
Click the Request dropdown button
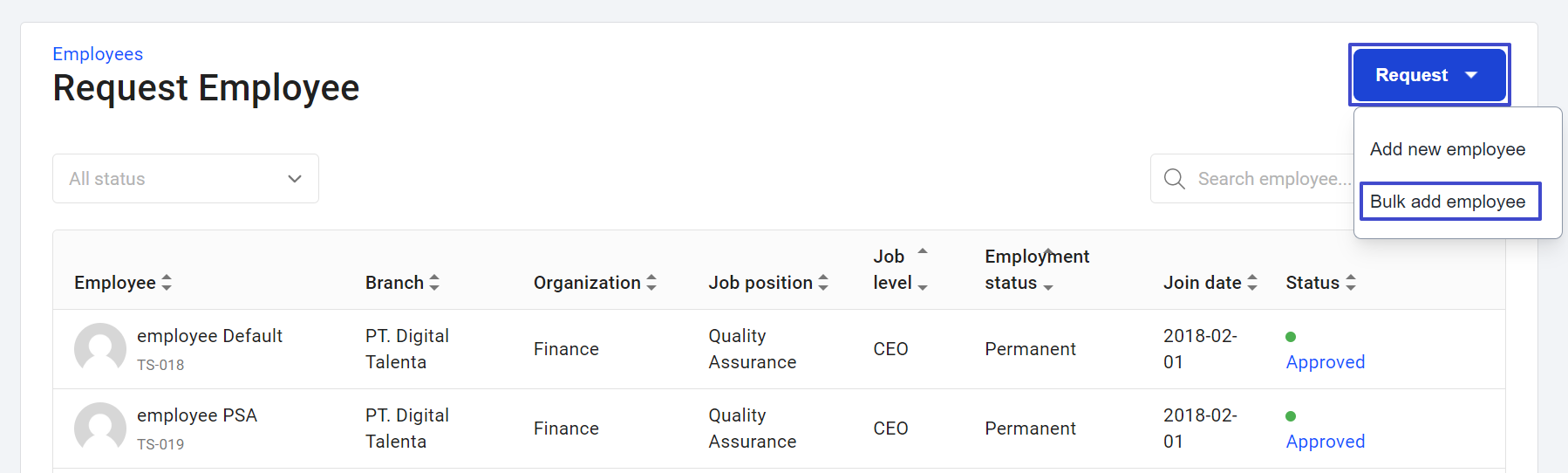click(x=1429, y=75)
